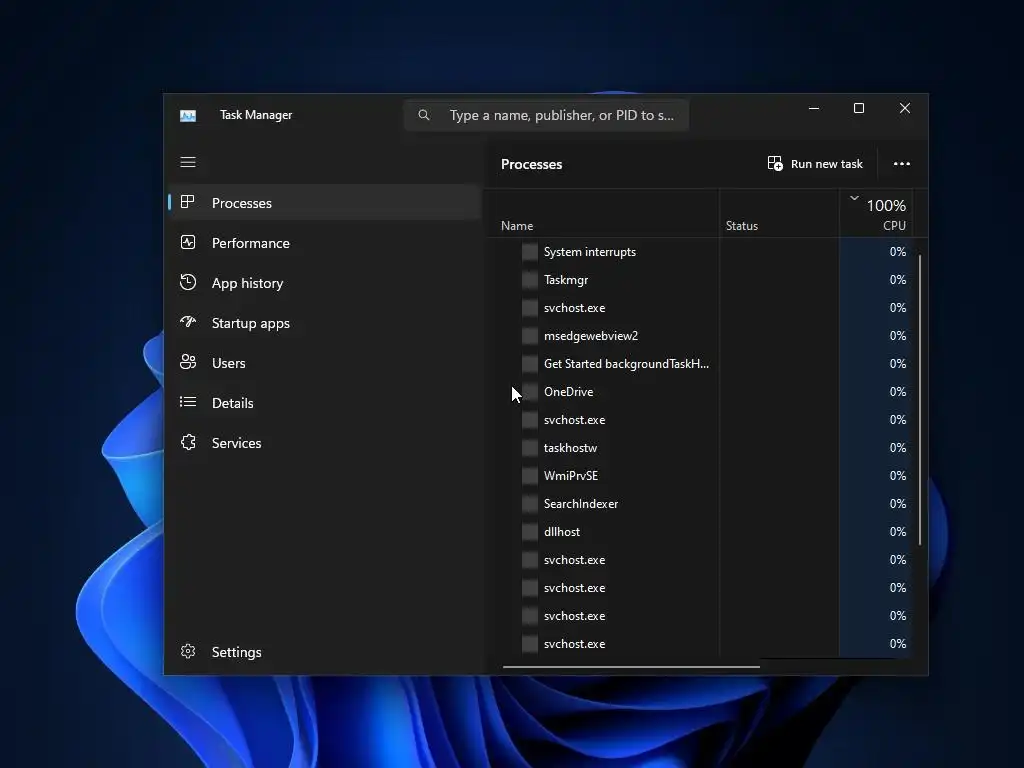Click the Services puzzle icon

pyautogui.click(x=188, y=442)
